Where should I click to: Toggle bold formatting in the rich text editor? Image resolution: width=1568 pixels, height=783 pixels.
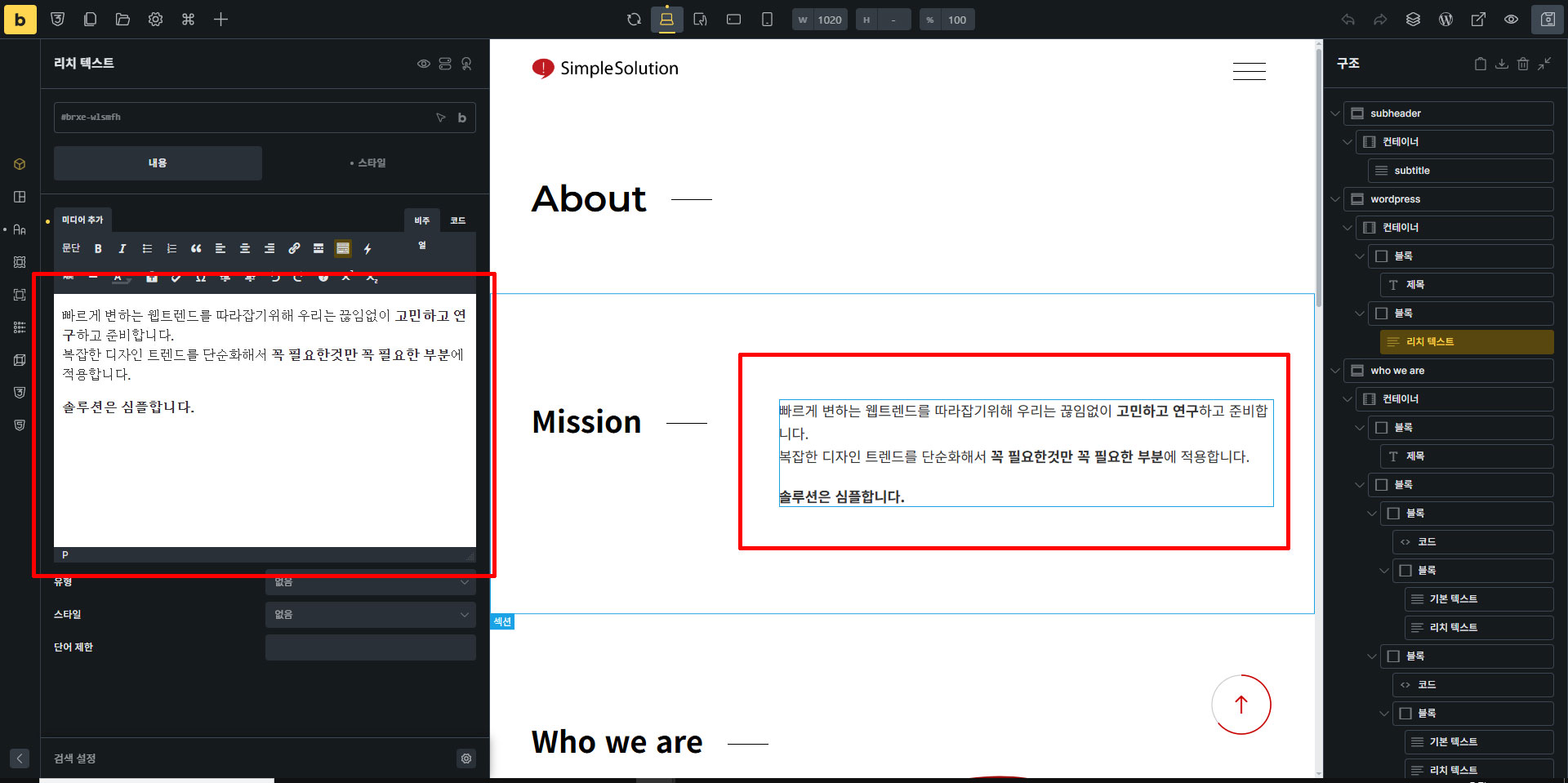(x=98, y=248)
